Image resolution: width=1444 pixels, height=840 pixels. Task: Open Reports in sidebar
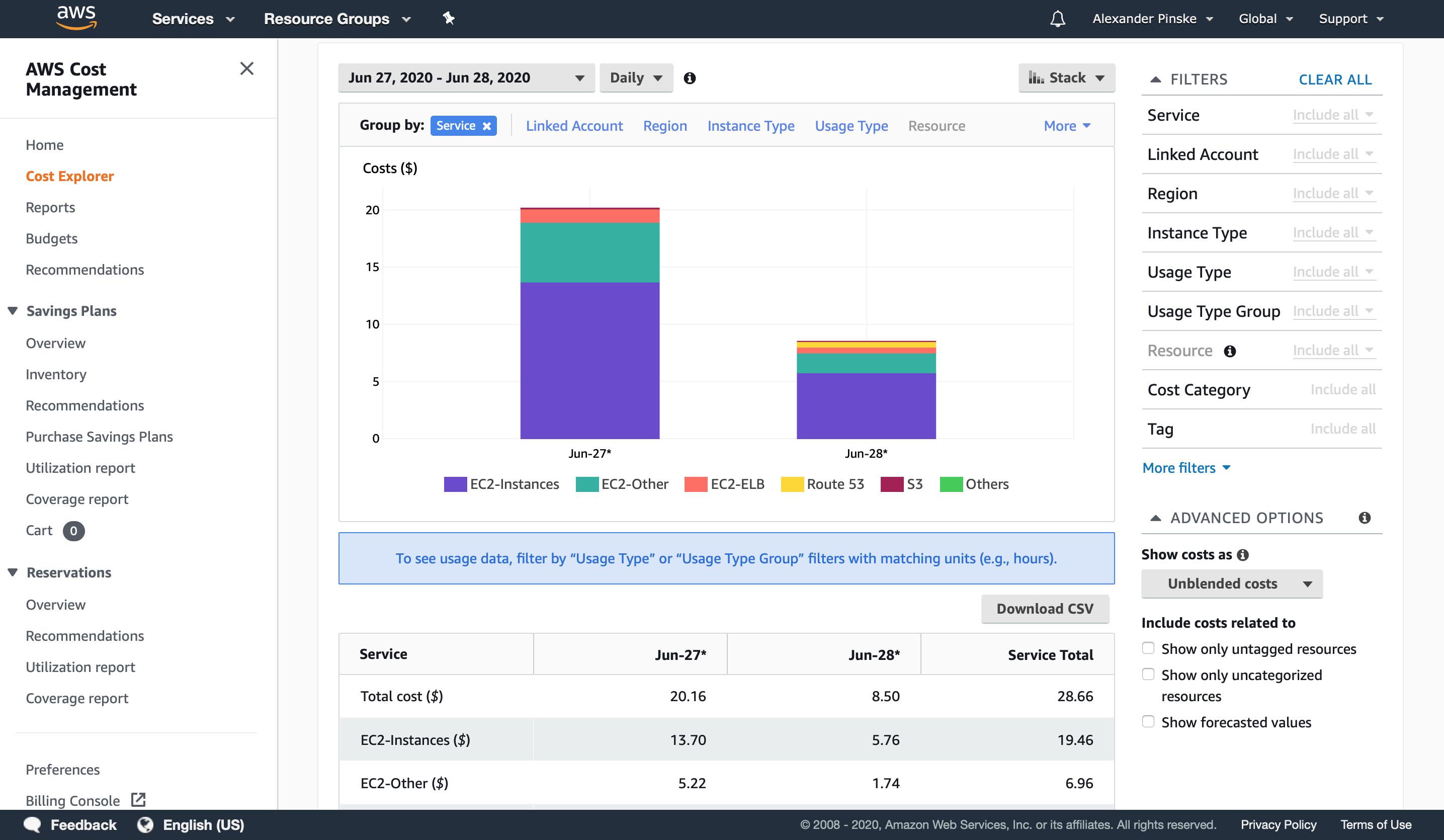tap(50, 207)
